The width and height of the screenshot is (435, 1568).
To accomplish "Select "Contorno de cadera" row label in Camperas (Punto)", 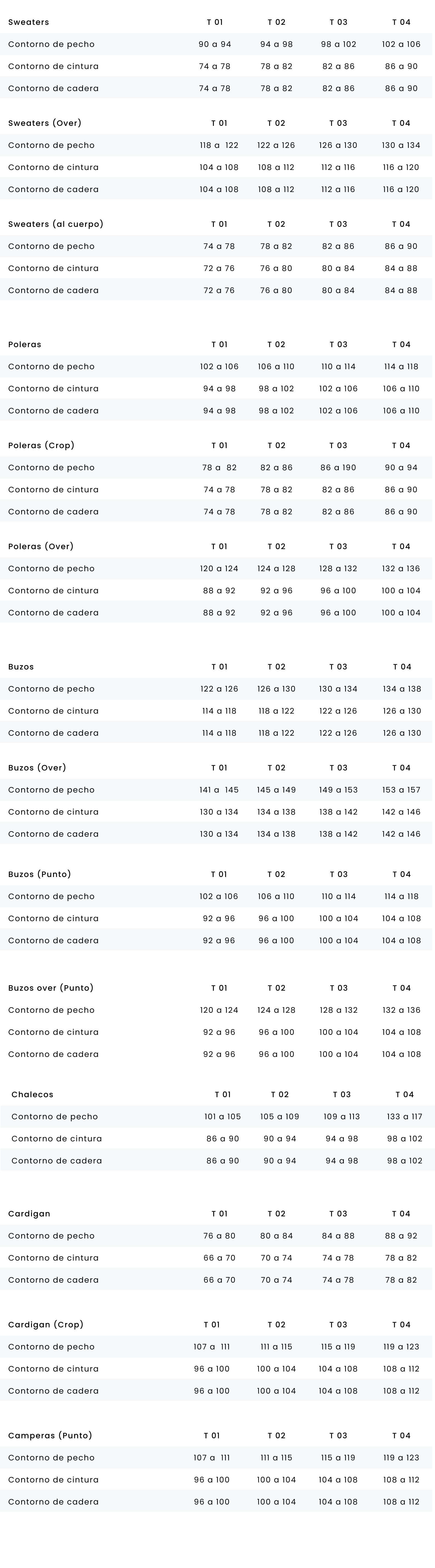I will pos(53,1502).
